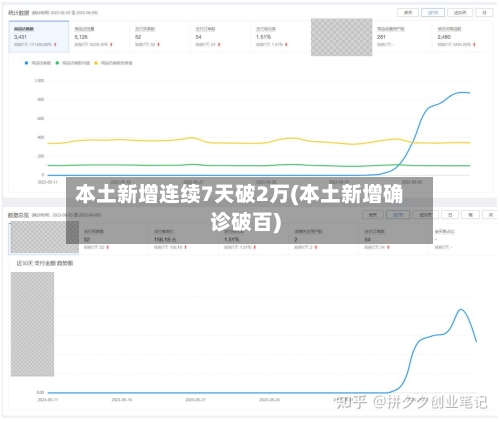Click the blue line peak in the lower chart
The image size is (500, 422).
(x=461, y=310)
